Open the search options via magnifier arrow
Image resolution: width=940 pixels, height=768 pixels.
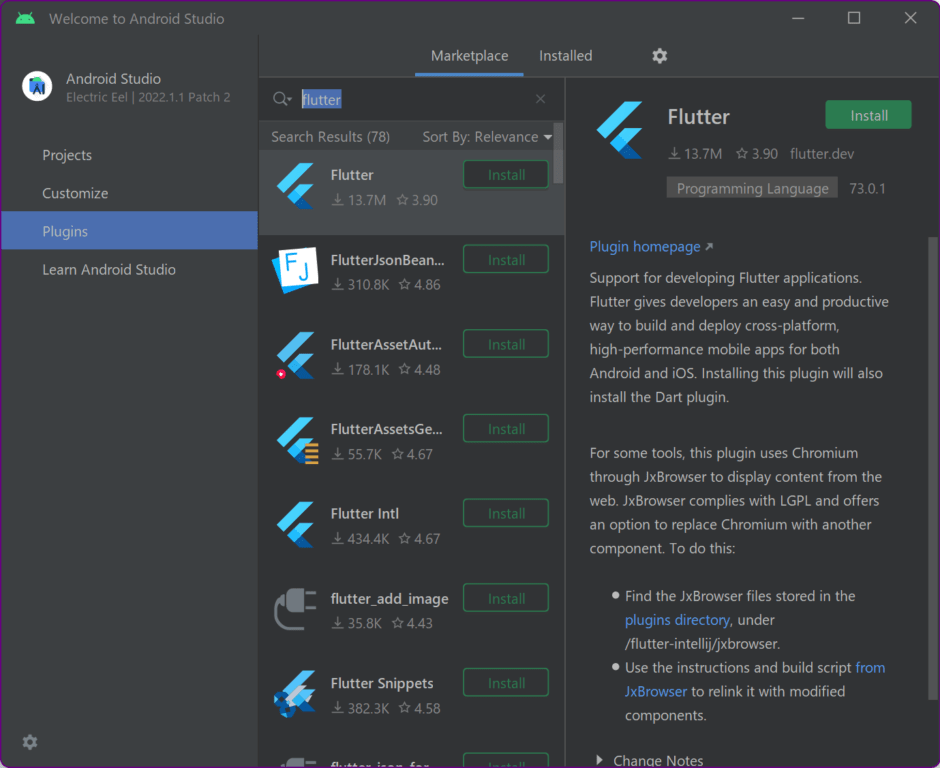coord(281,99)
